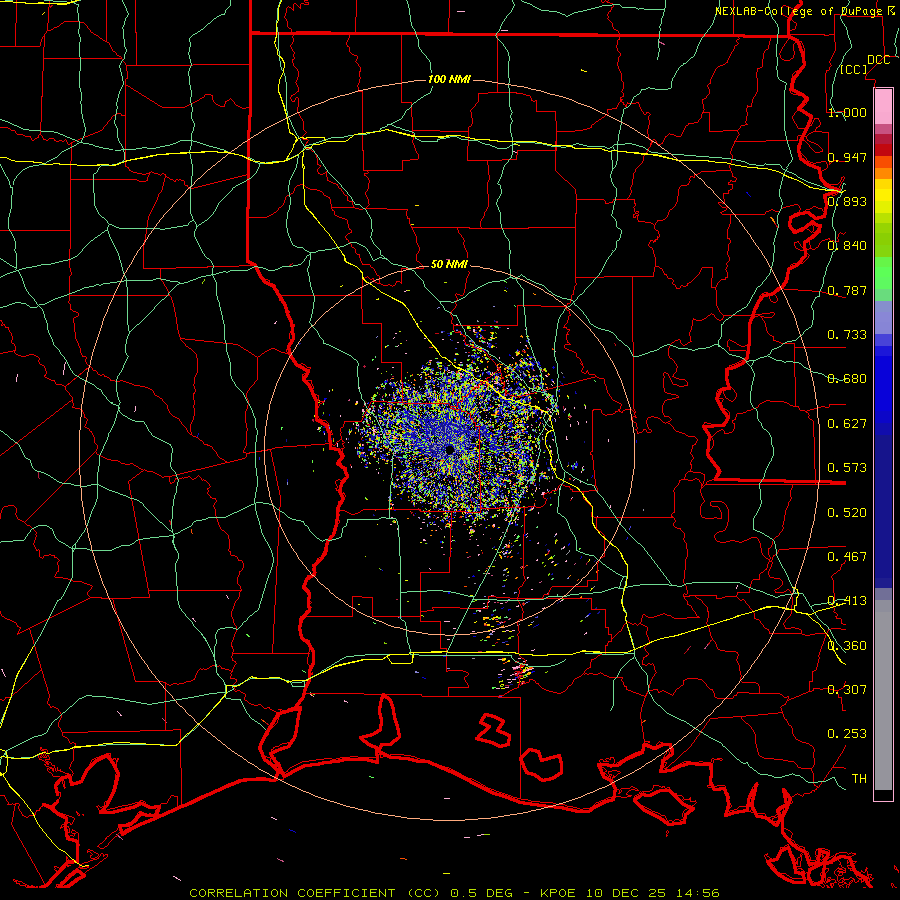Click the 100 NMI range ring label
This screenshot has width=900, height=900.
(449, 79)
